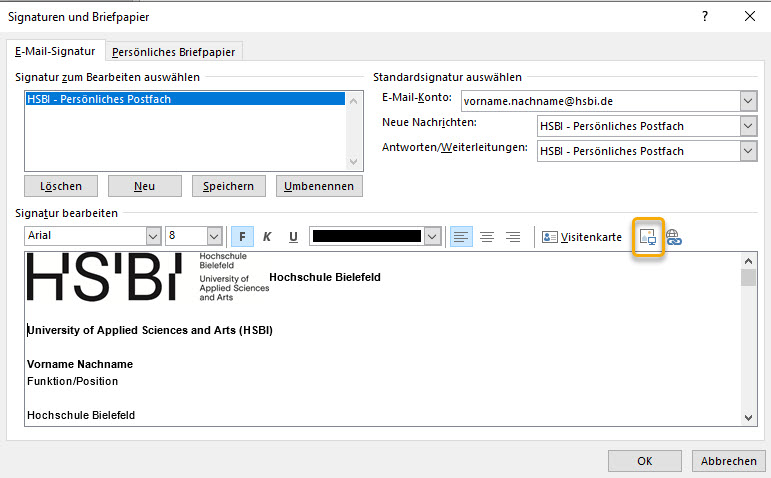Click the help question mark icon
This screenshot has width=771, height=478.
pos(705,16)
